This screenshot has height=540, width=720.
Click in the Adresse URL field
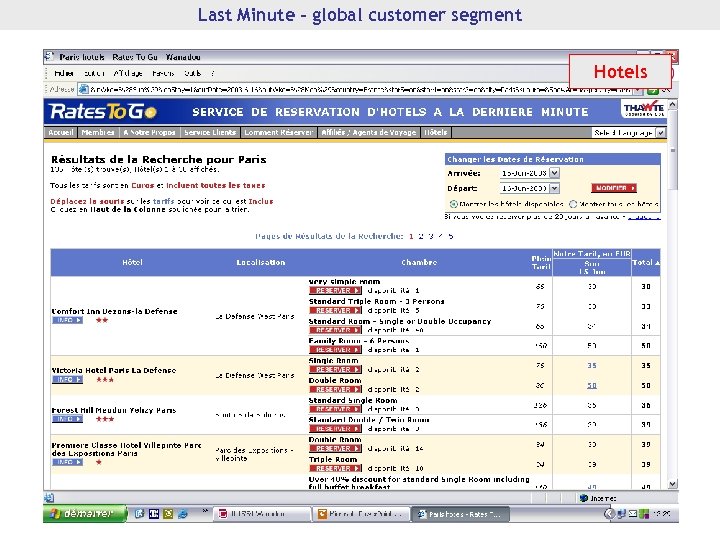point(360,90)
